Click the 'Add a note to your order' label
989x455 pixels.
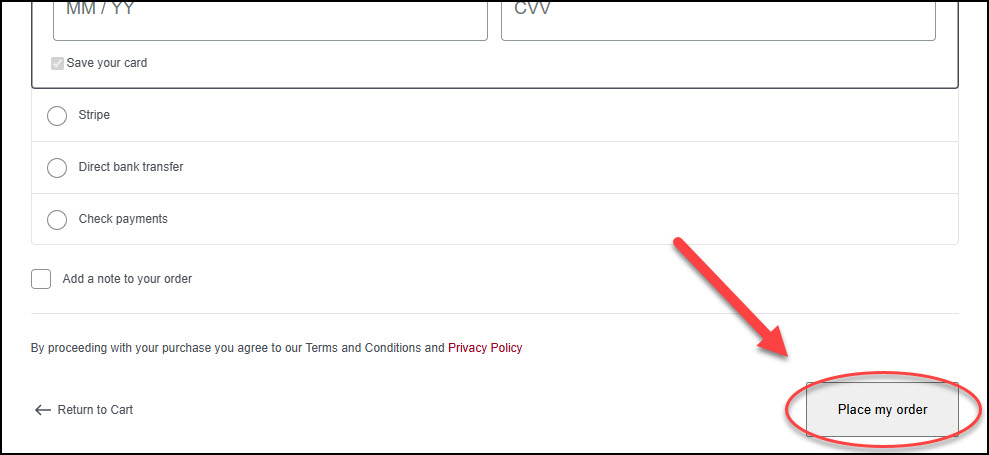(x=127, y=279)
